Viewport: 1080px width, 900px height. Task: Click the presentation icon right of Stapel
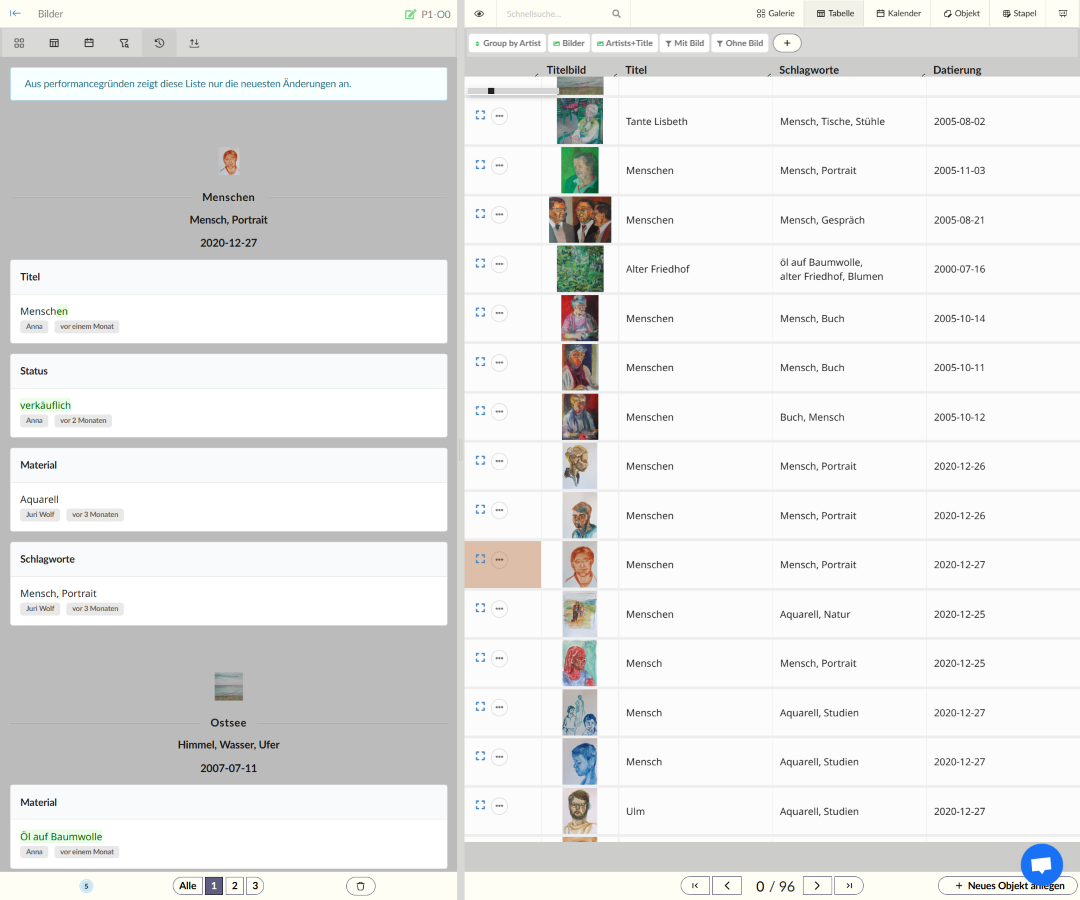click(x=1062, y=14)
